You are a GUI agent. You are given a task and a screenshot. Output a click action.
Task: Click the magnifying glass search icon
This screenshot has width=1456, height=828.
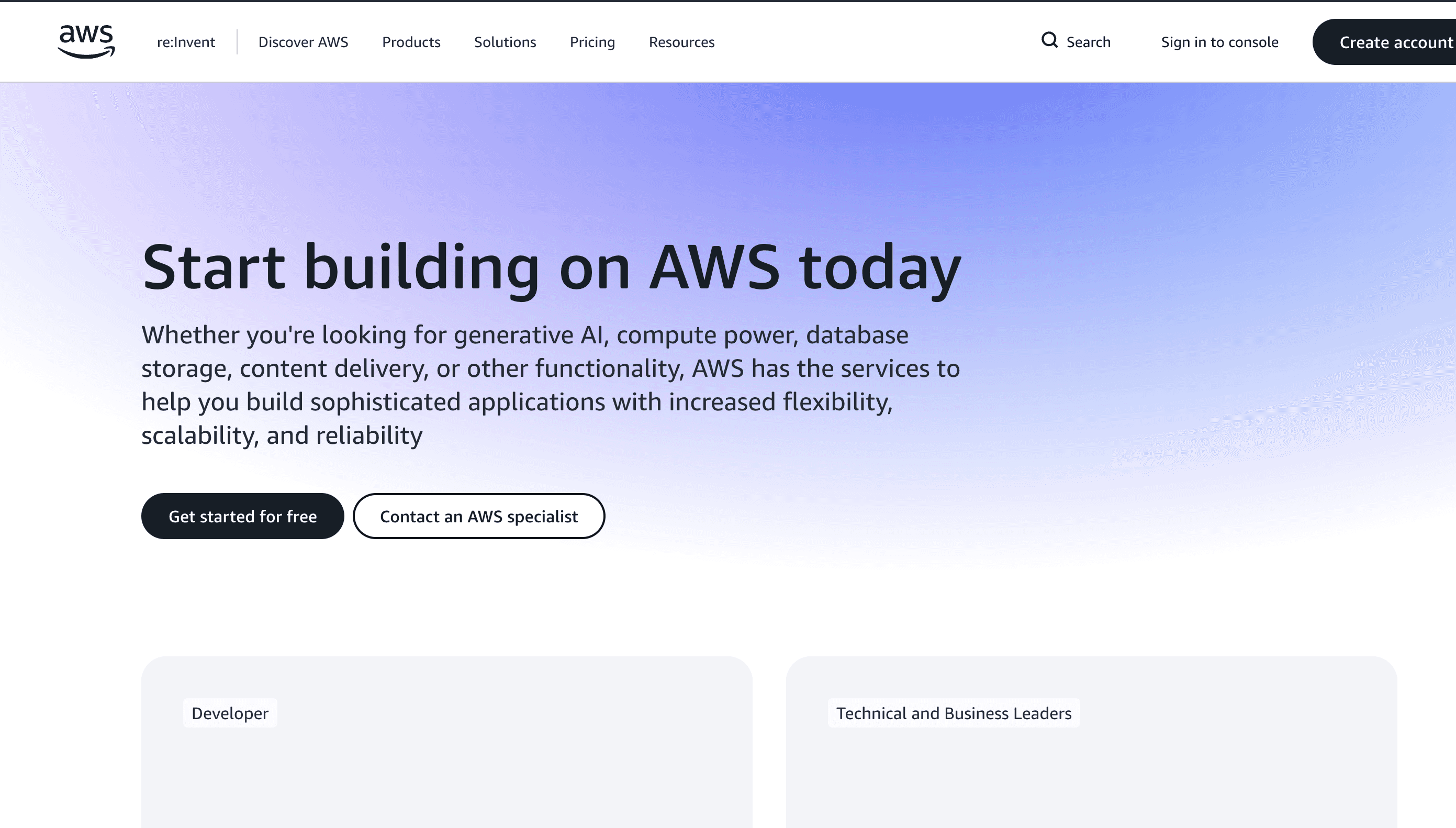click(1049, 40)
